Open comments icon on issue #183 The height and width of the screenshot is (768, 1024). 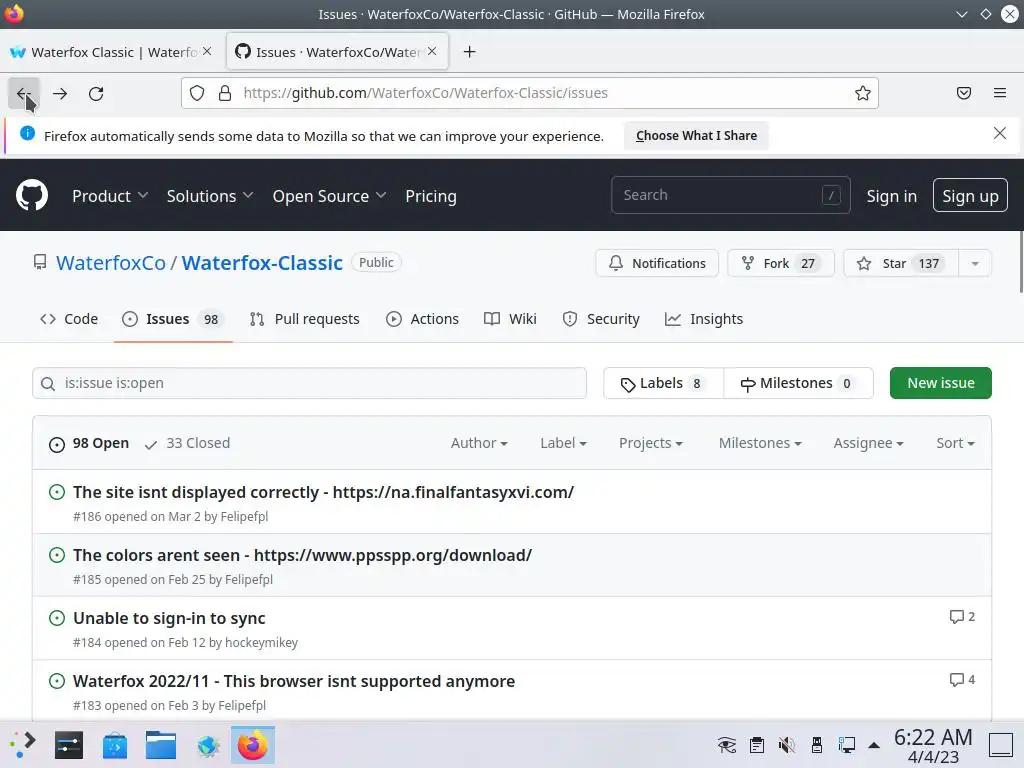(x=962, y=680)
